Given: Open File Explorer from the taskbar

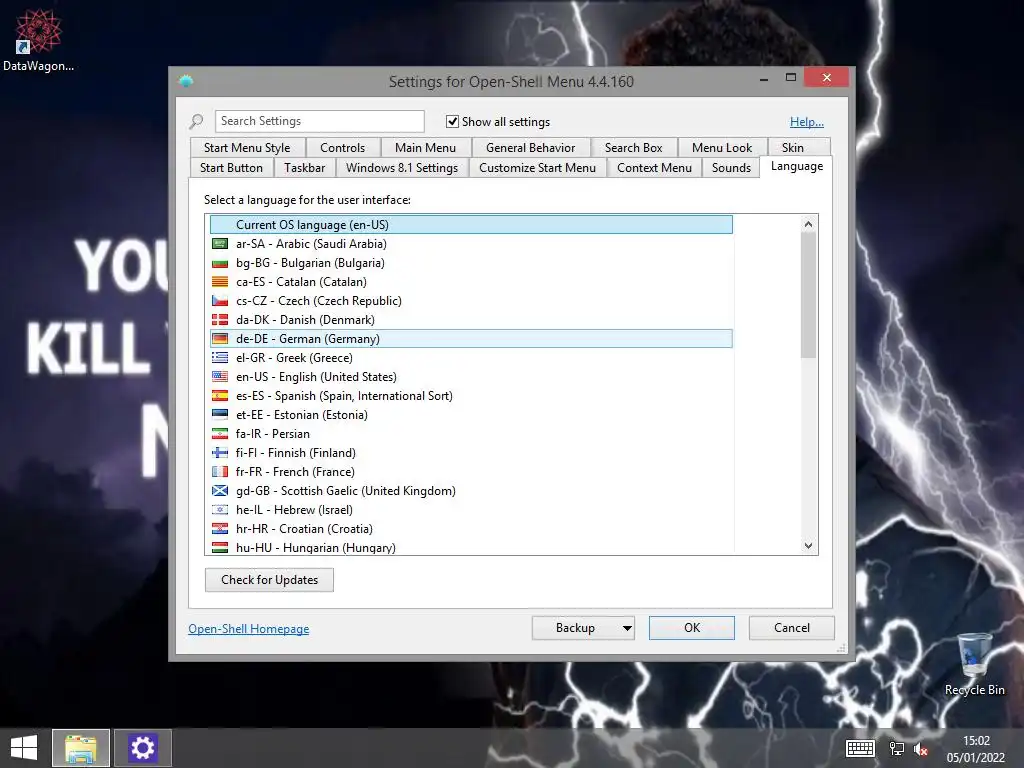Looking at the screenshot, I should click(81, 748).
